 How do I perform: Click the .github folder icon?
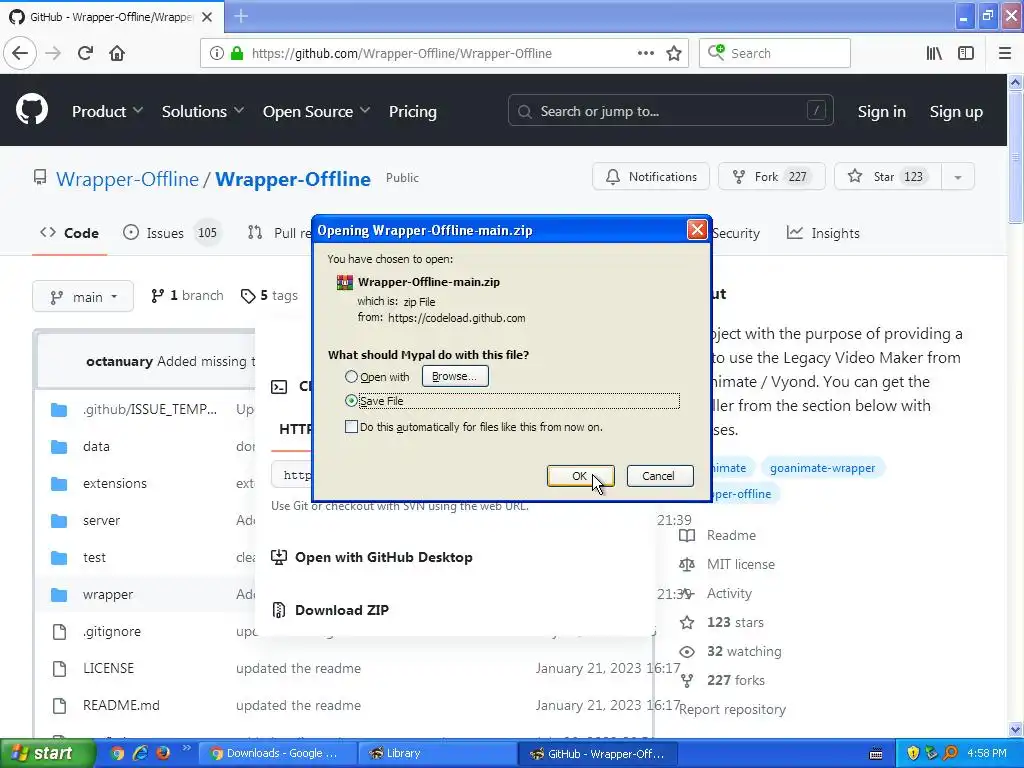click(x=59, y=409)
